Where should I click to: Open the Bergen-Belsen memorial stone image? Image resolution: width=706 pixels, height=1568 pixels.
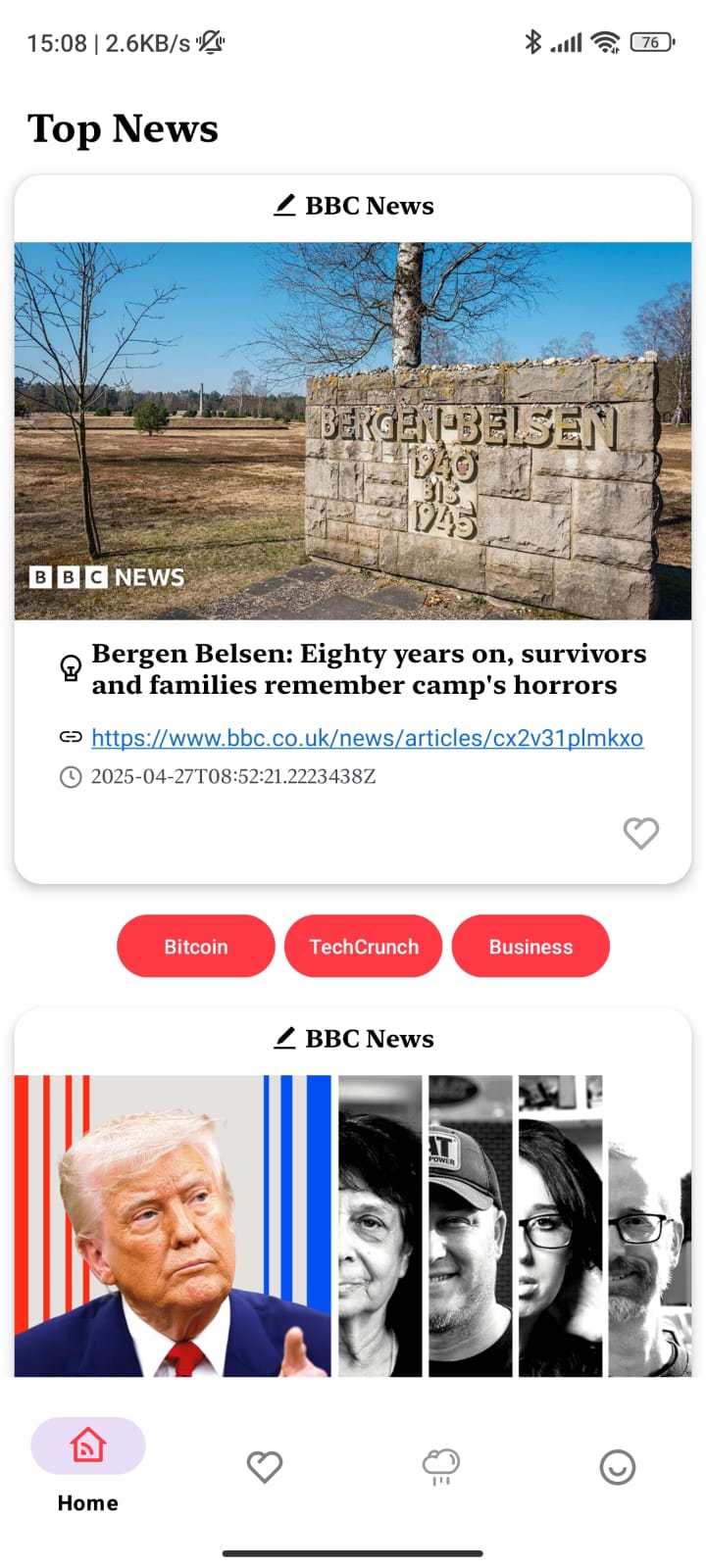pos(353,431)
